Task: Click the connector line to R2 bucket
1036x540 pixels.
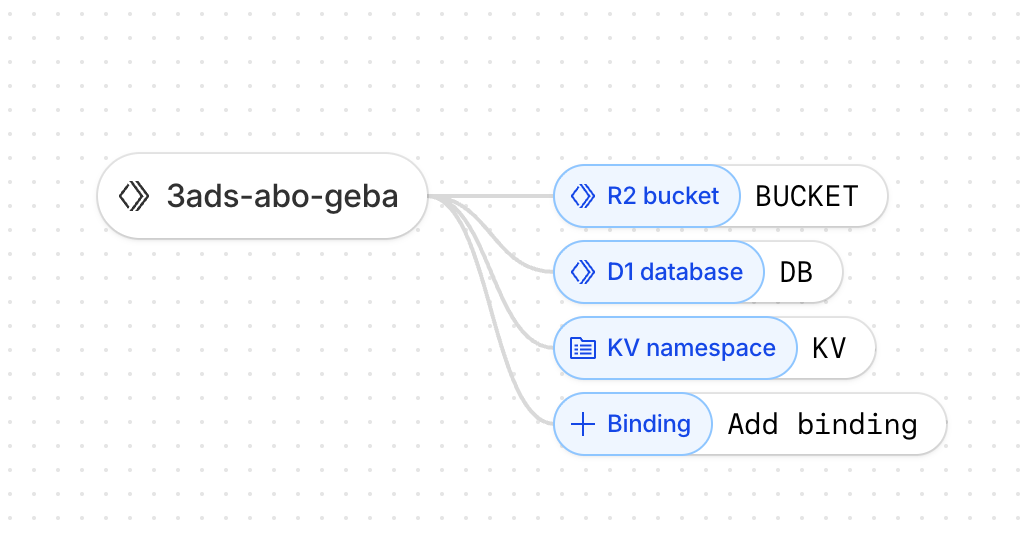Action: (500, 196)
